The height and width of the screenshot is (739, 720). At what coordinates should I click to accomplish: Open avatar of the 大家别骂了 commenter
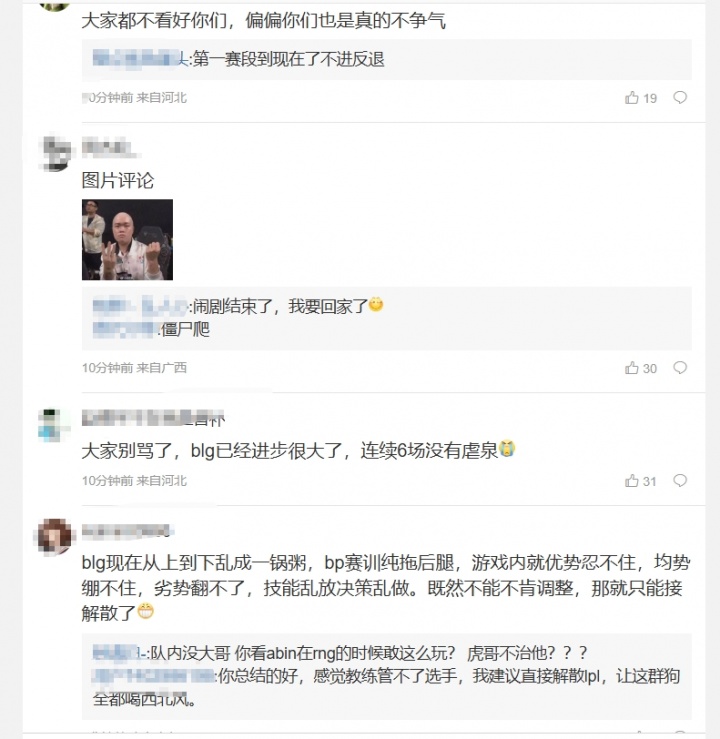54,424
